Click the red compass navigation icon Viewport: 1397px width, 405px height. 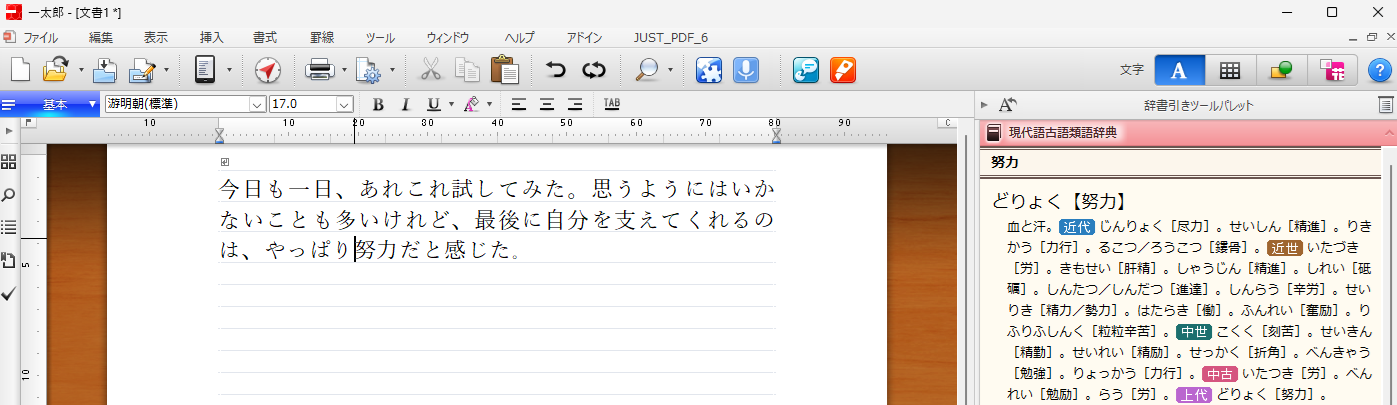click(268, 70)
